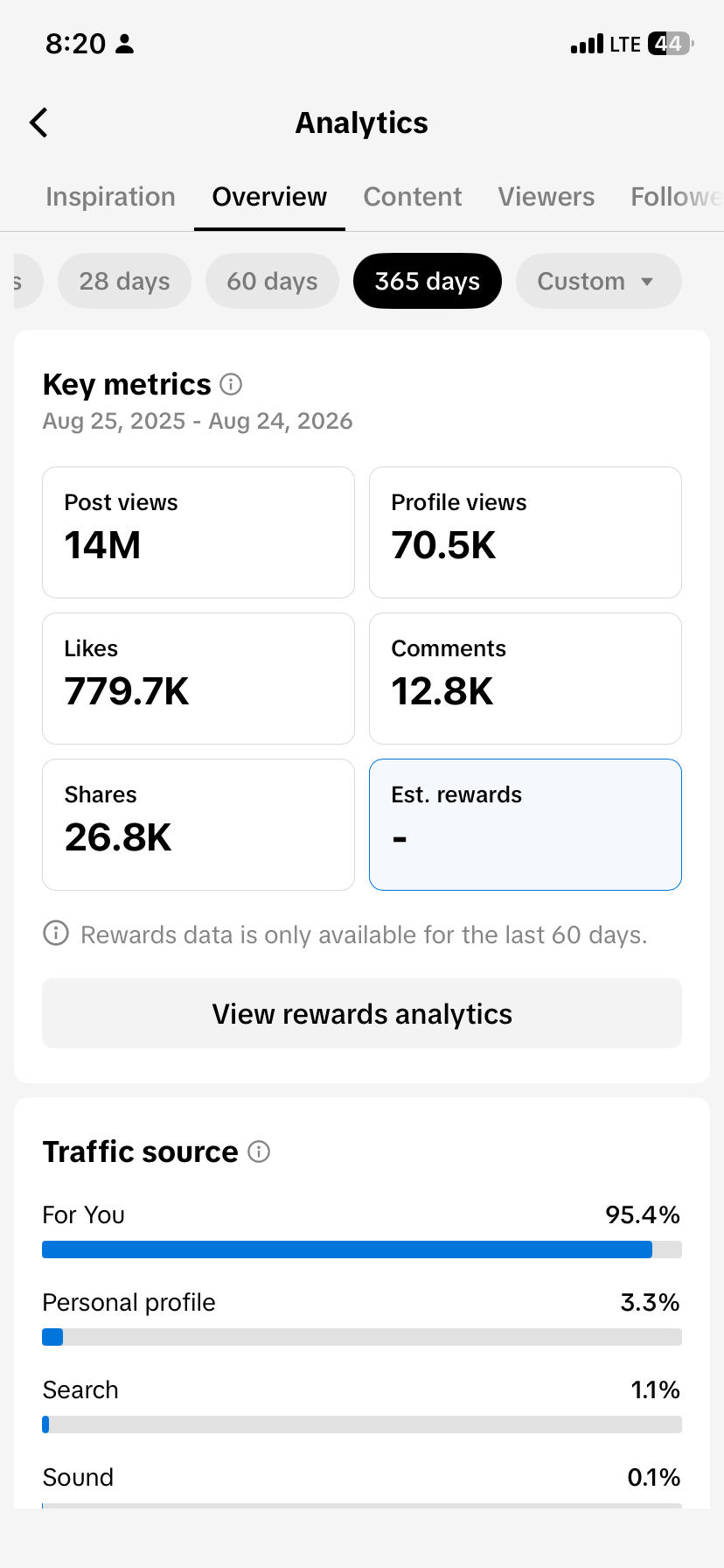
Task: Tap the battery indicator icon
Action: tap(671, 43)
